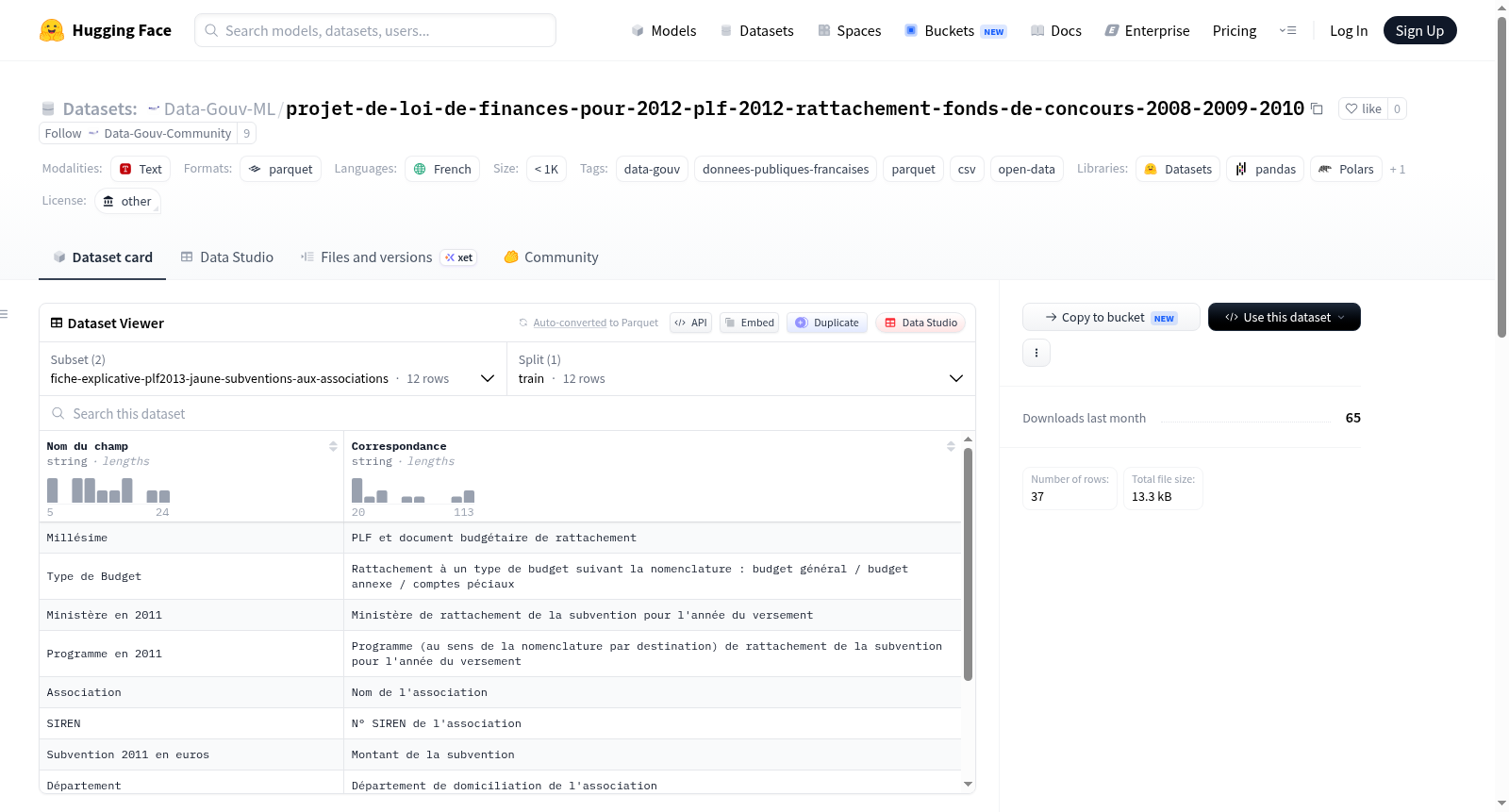Screen dimensions: 1509x812
Task: Click Copy to bucket button
Action: (1111, 317)
